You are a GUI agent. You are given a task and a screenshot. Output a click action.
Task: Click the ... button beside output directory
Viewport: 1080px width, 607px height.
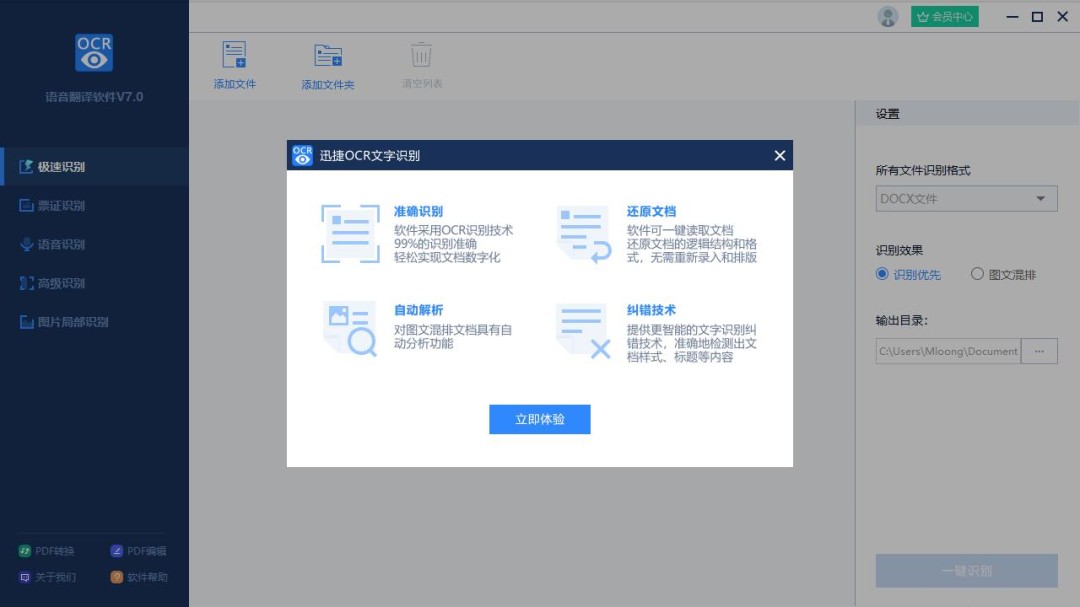(1041, 351)
